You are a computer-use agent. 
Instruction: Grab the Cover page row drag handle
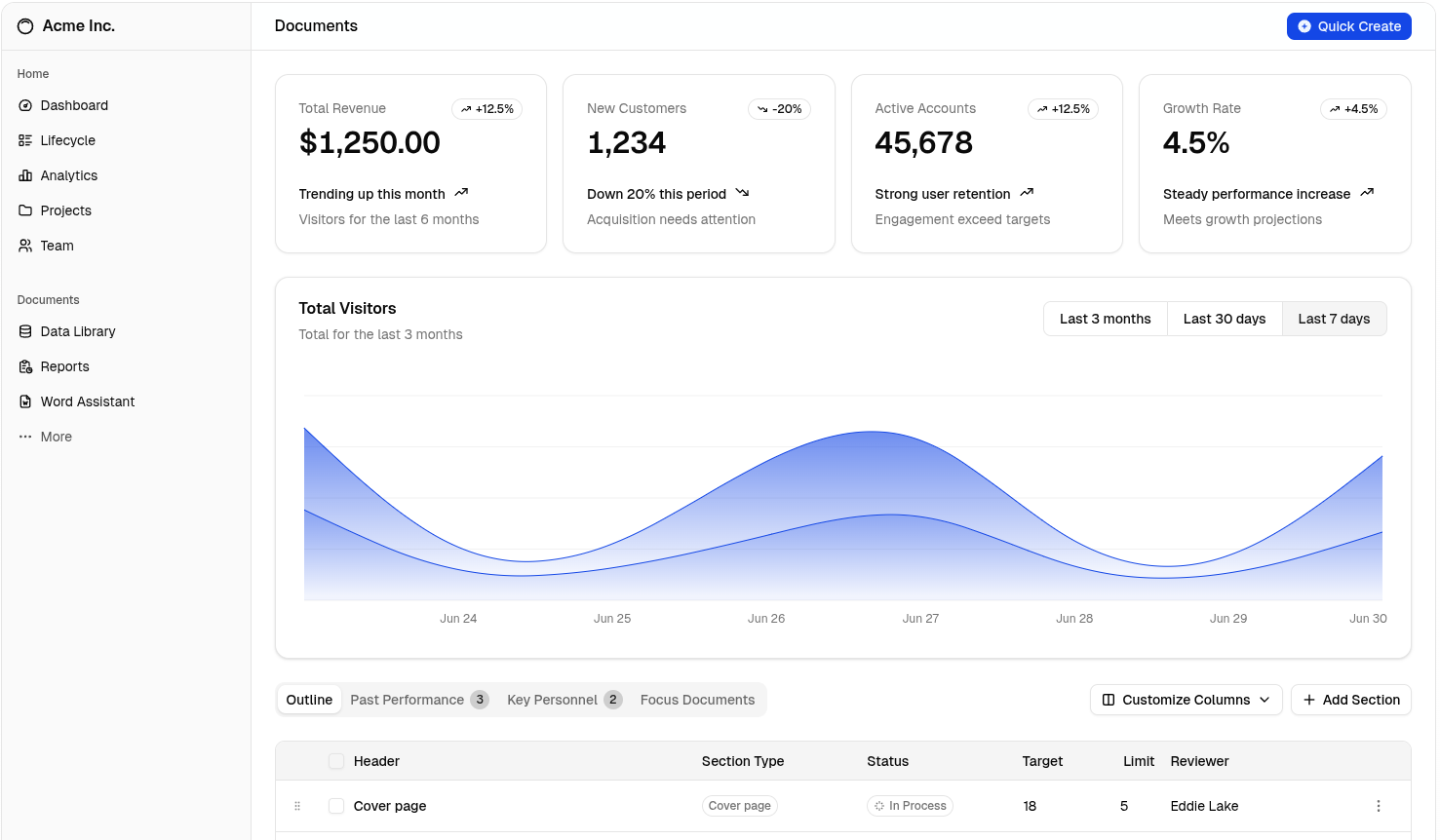click(297, 806)
